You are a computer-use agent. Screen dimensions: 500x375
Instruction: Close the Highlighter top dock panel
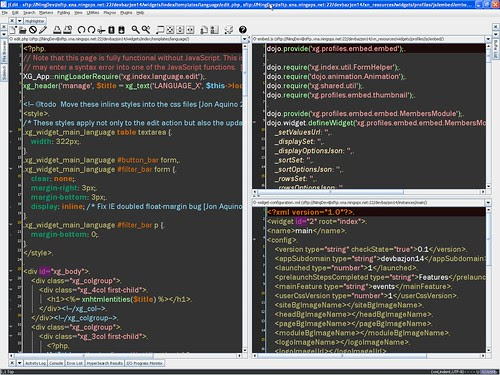12,21
